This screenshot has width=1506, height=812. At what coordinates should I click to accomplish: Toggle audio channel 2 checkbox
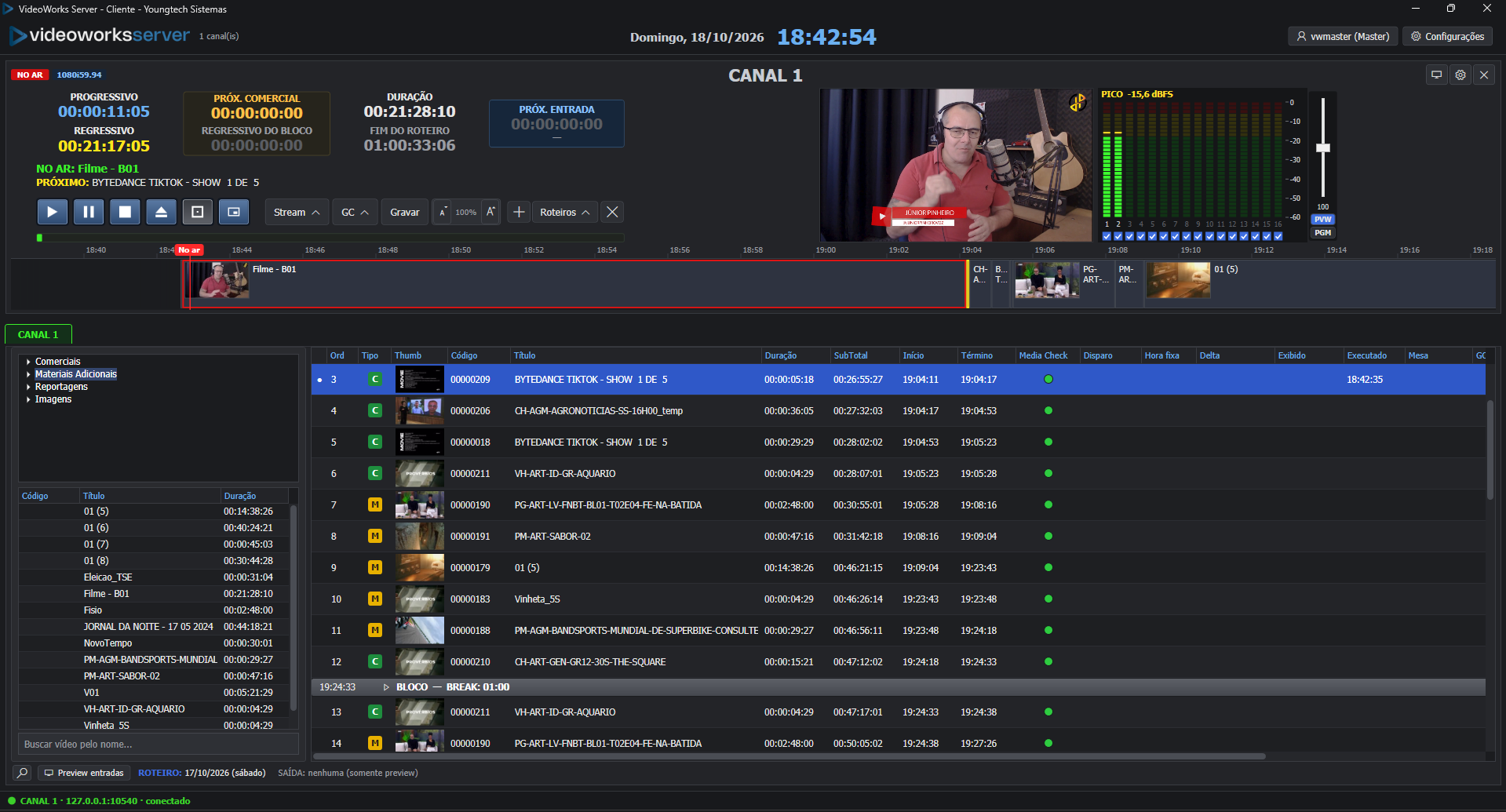click(1118, 235)
